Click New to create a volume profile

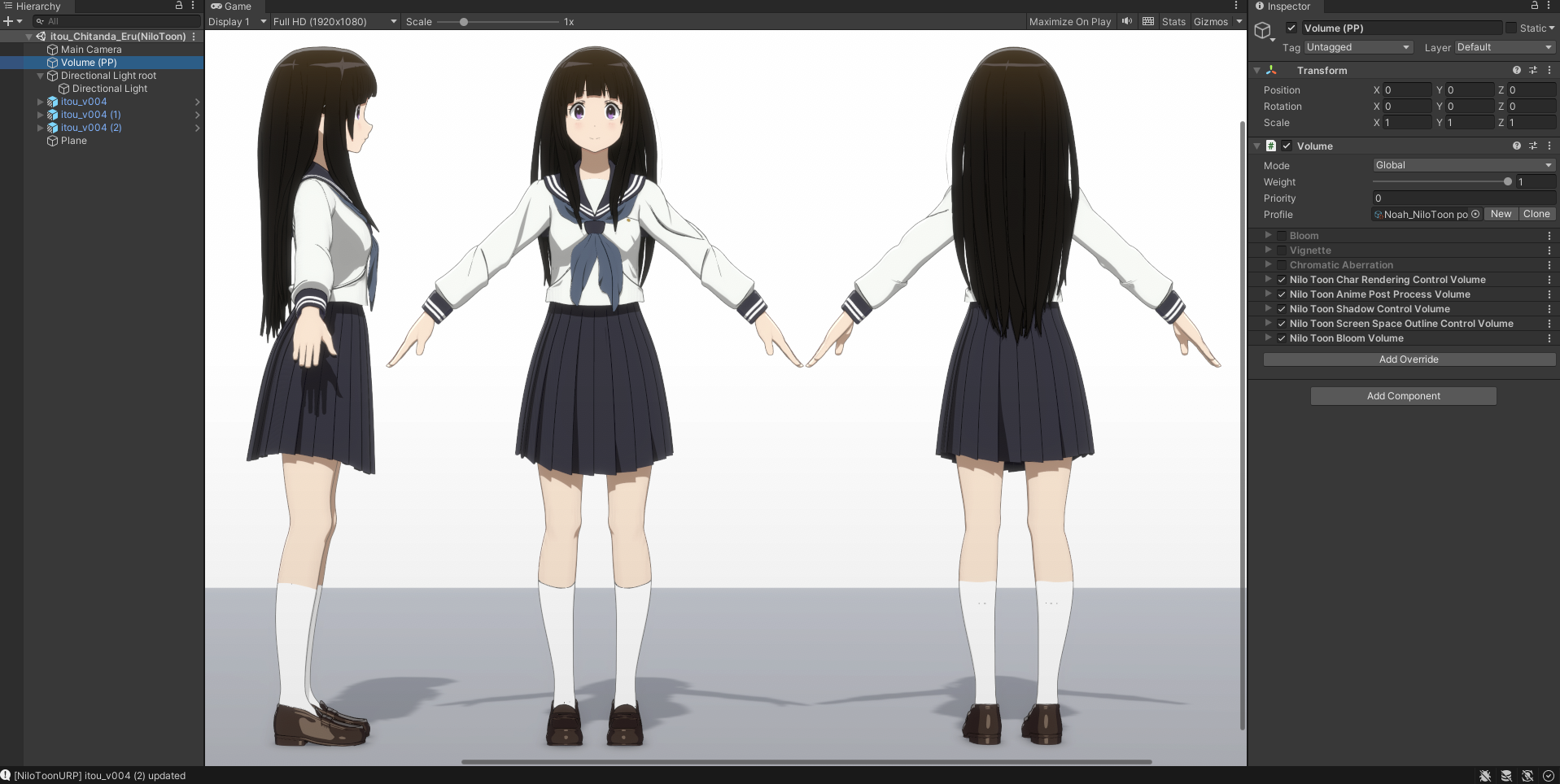1501,214
